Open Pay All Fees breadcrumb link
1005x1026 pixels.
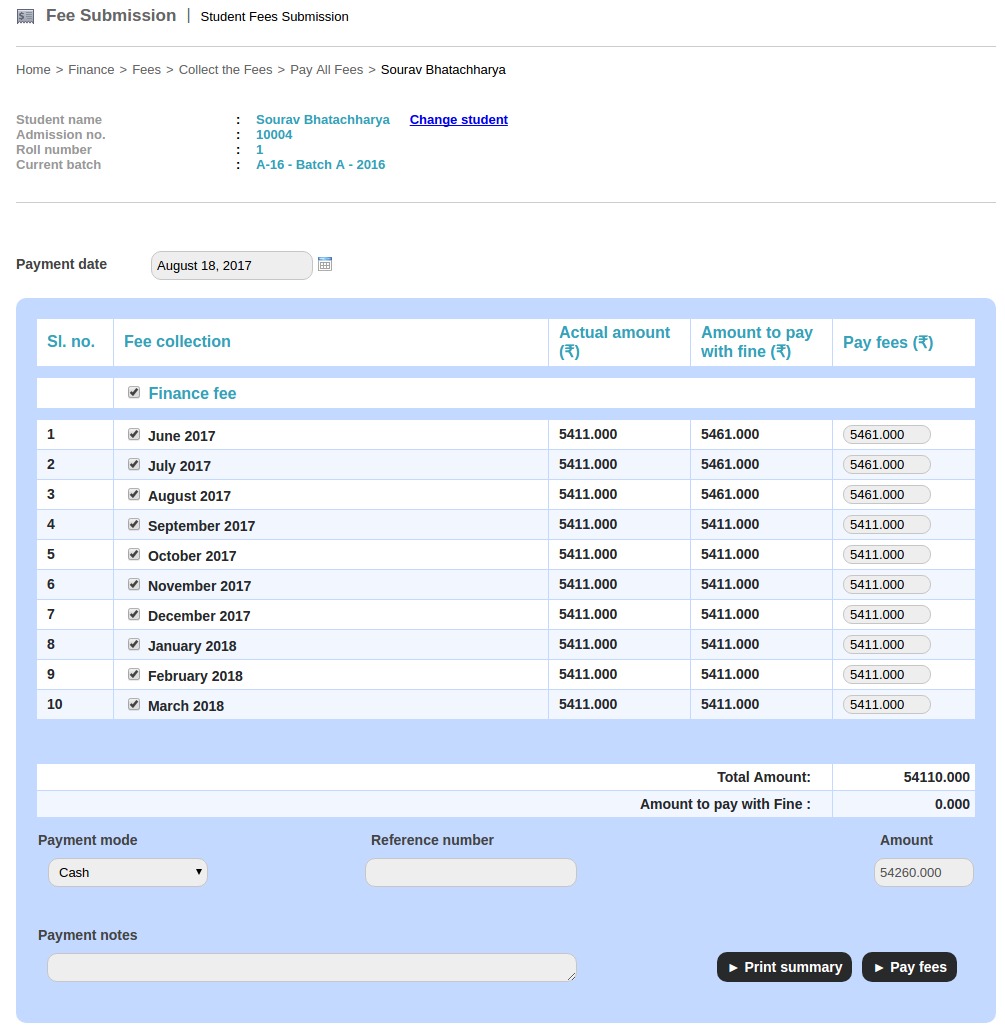(x=326, y=70)
